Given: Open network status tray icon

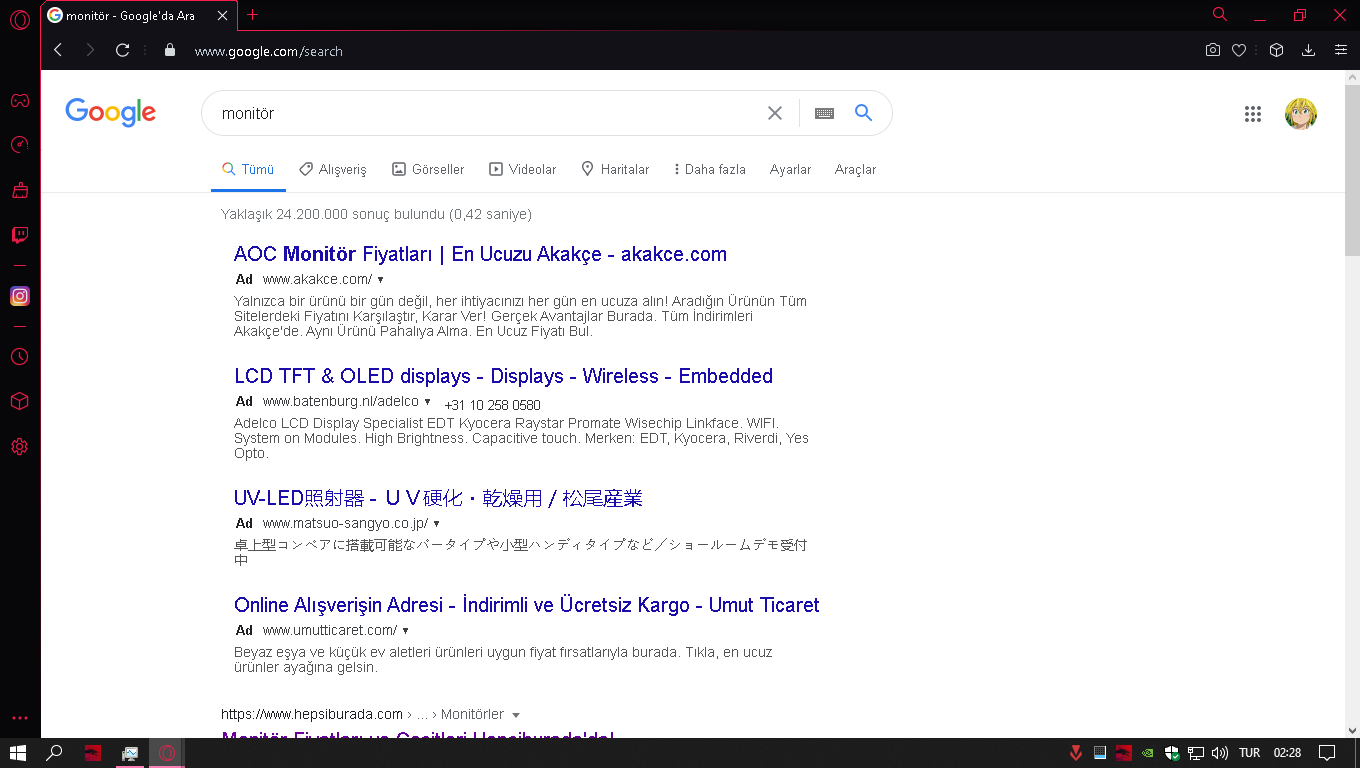Looking at the screenshot, I should (1195, 753).
